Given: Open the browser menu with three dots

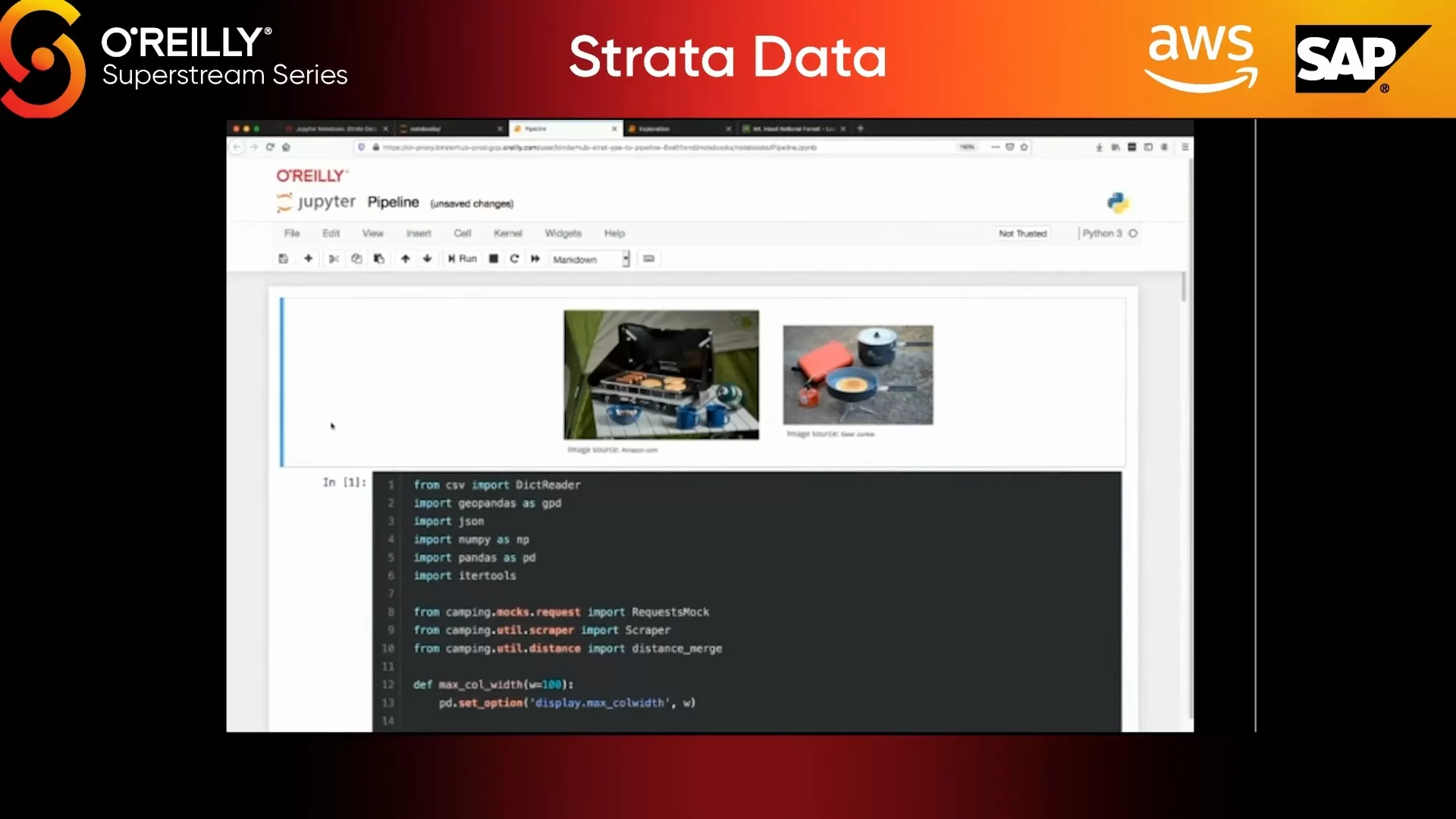Looking at the screenshot, I should coord(995,147).
